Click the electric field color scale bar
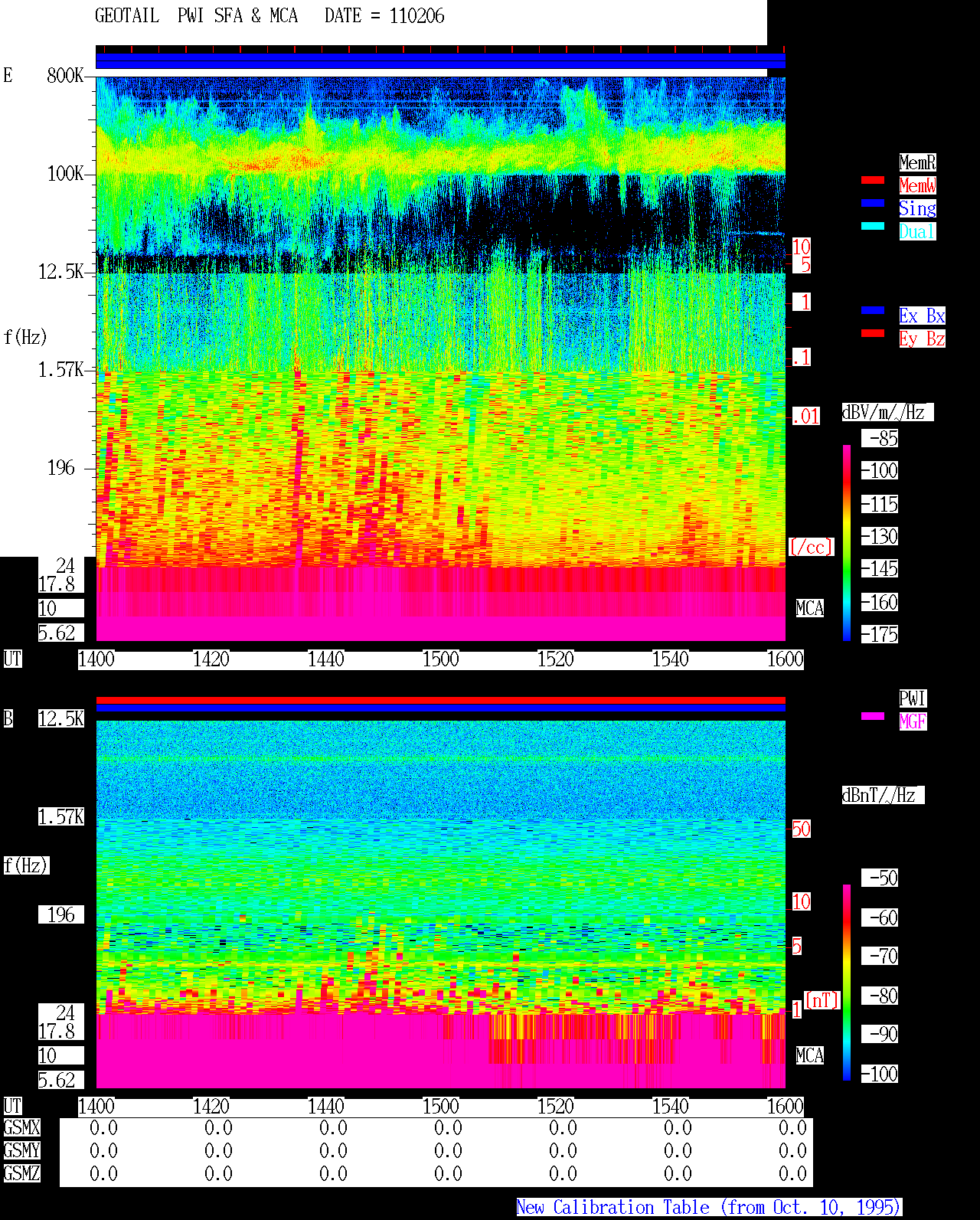 (x=847, y=542)
